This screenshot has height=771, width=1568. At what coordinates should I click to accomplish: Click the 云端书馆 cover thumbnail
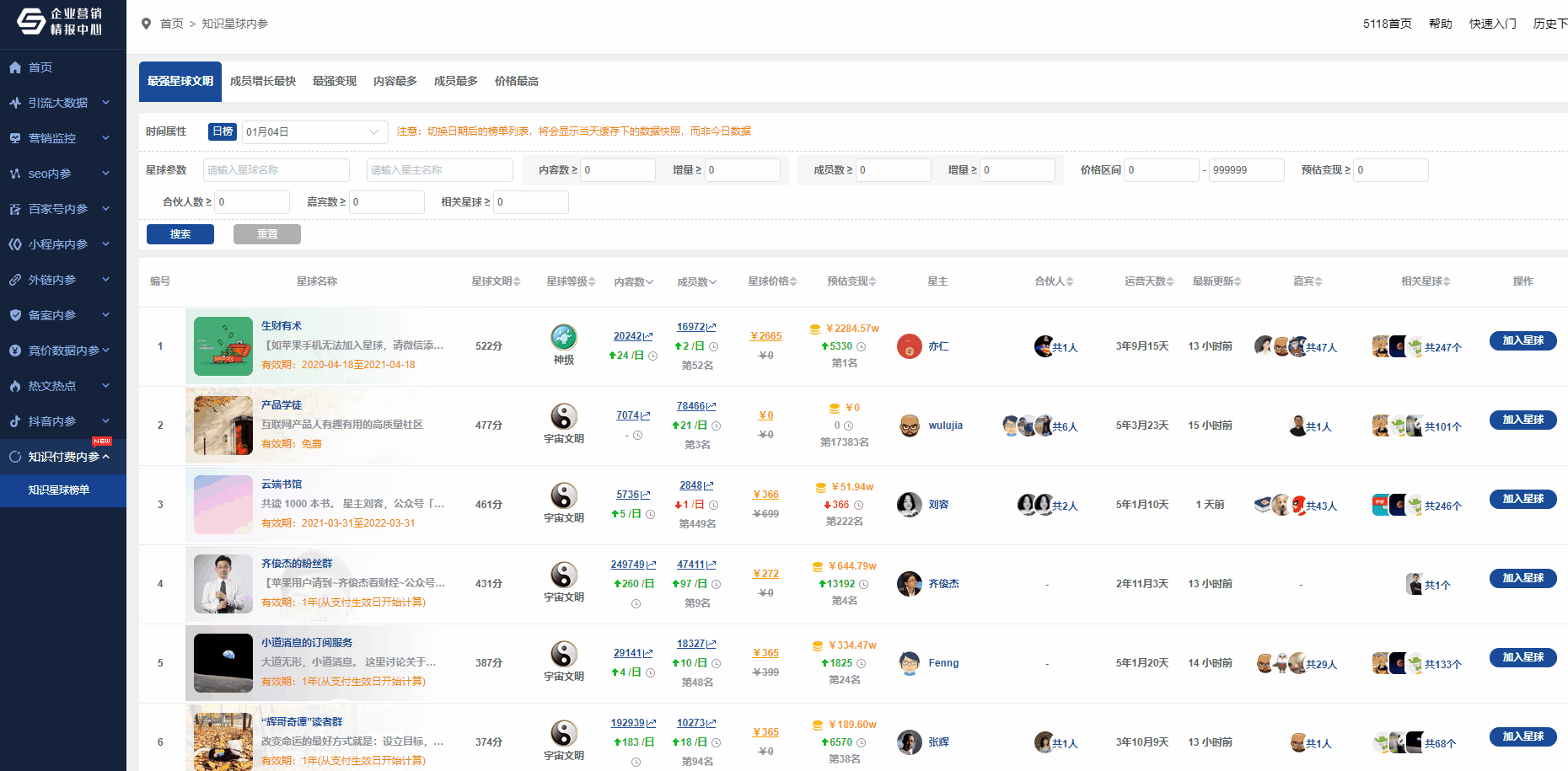tap(223, 505)
